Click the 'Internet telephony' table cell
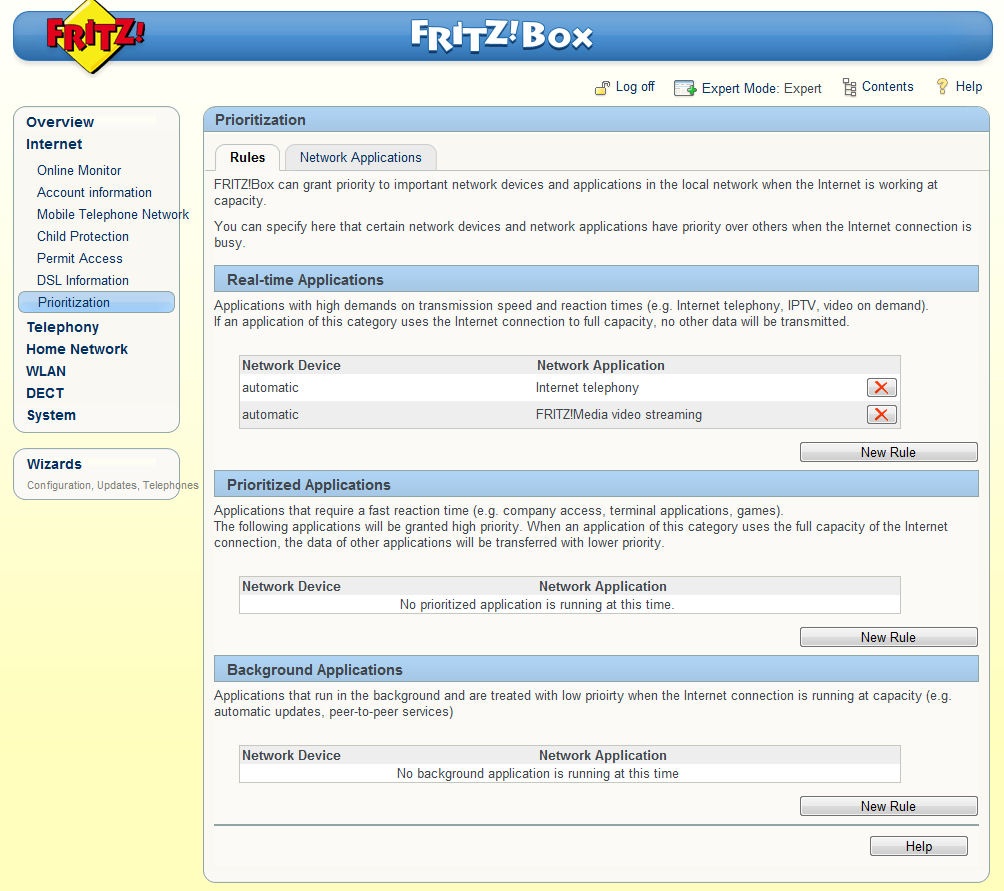 [587, 387]
